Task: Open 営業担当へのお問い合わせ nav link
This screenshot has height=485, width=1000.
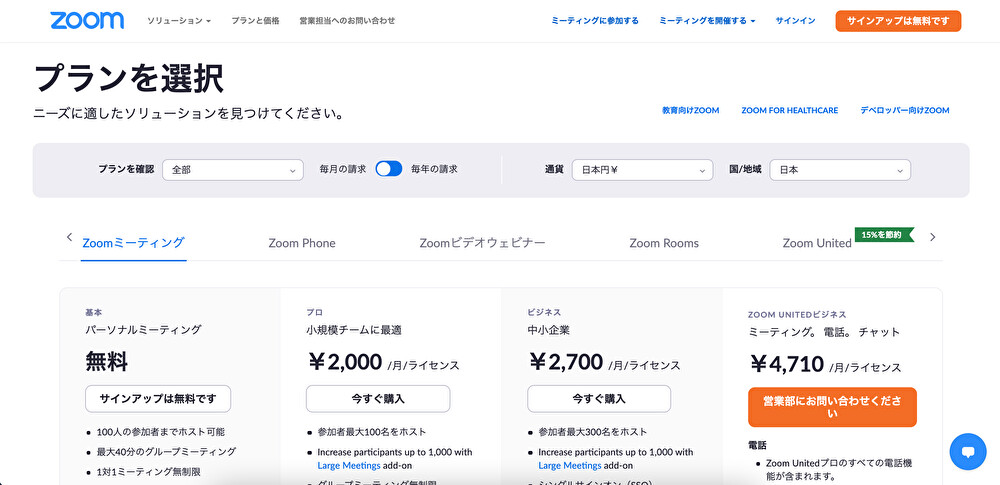Action: (347, 21)
